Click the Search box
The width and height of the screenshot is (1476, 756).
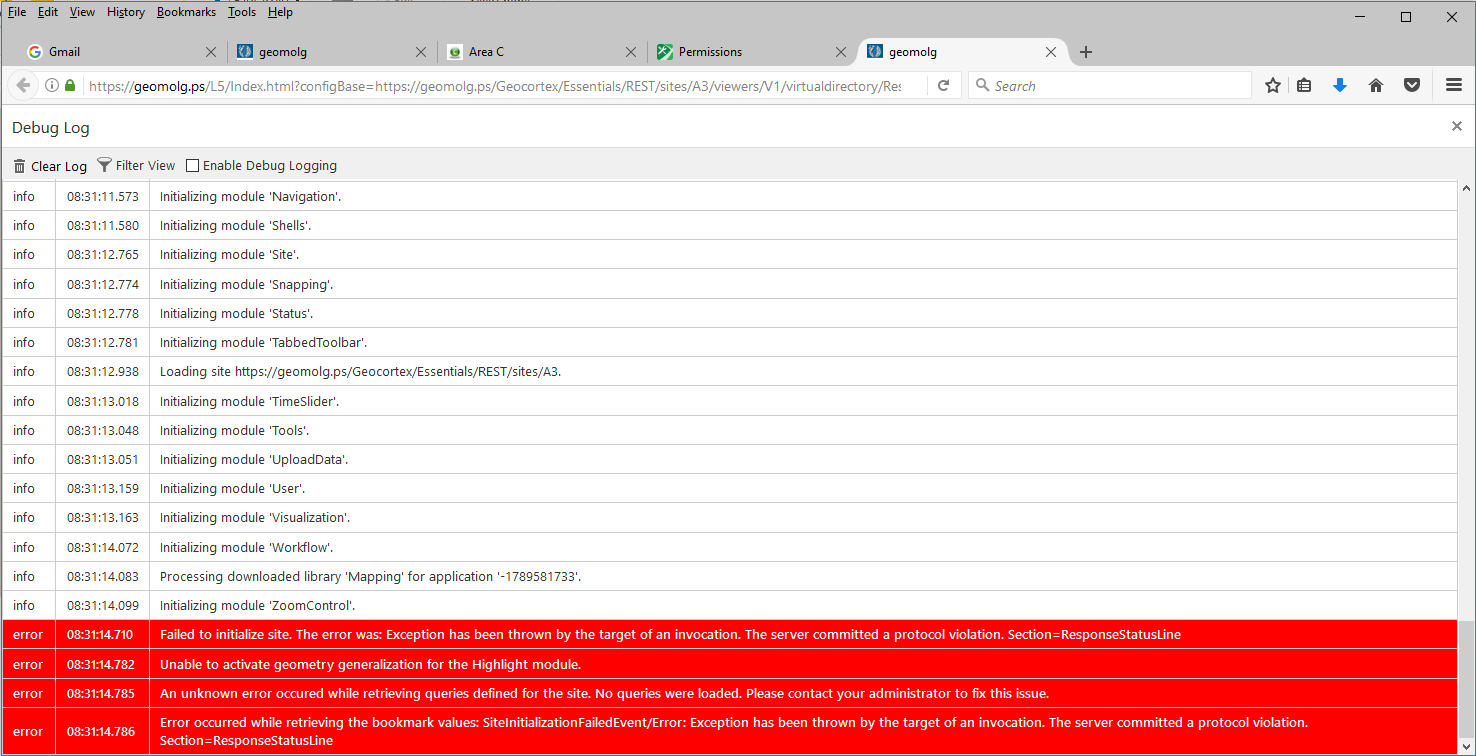click(1110, 86)
